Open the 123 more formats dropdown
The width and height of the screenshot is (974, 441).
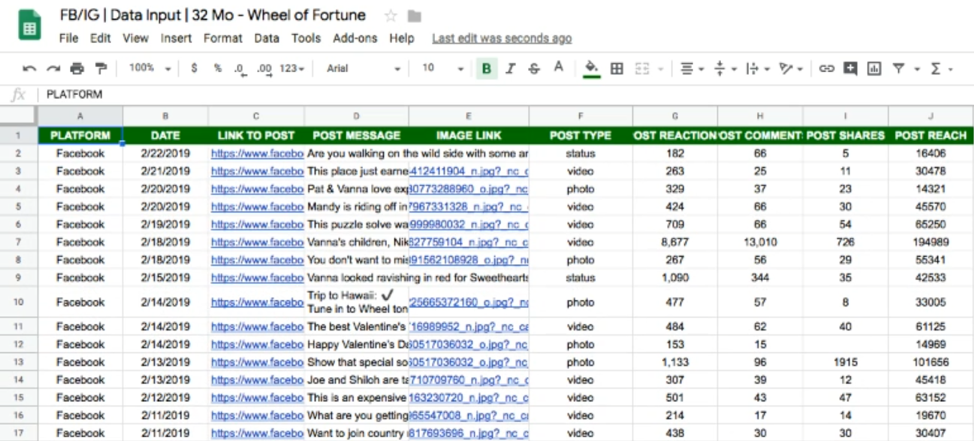[291, 68]
